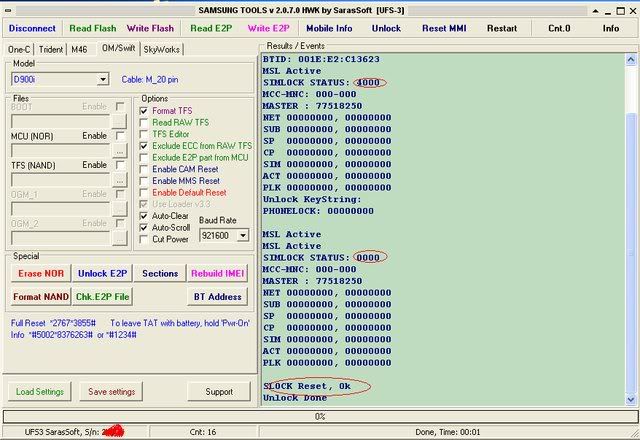Screen dimensions: 640x440
Task: Click 'BTID: 001E:E2:C13623' log line
Action: [x=321, y=59]
